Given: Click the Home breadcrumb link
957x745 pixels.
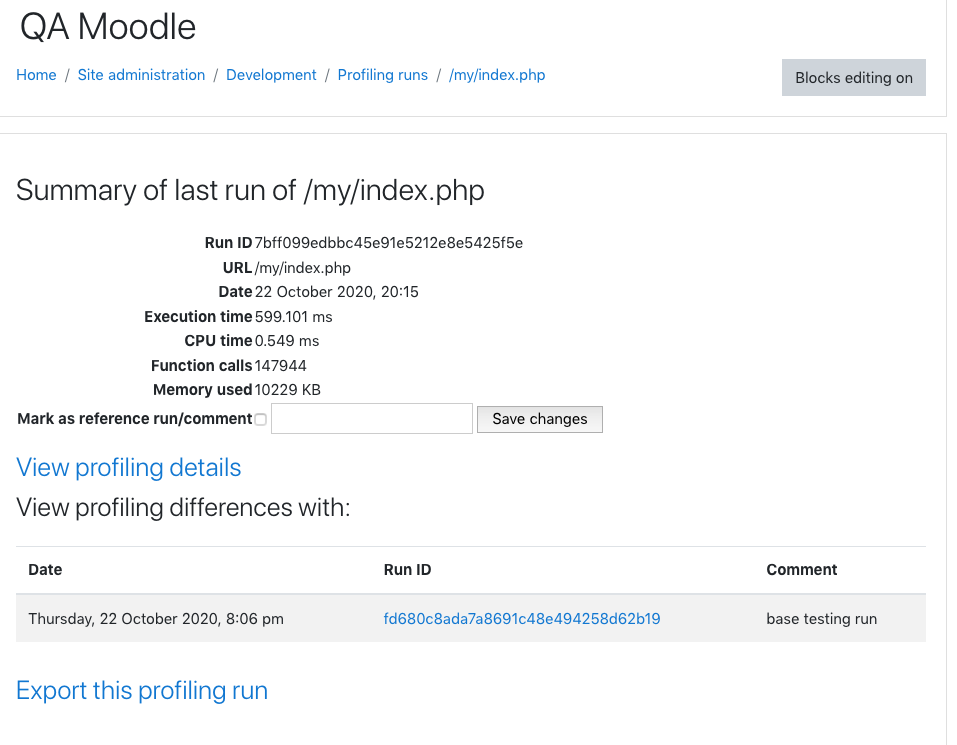Looking at the screenshot, I should 36,75.
